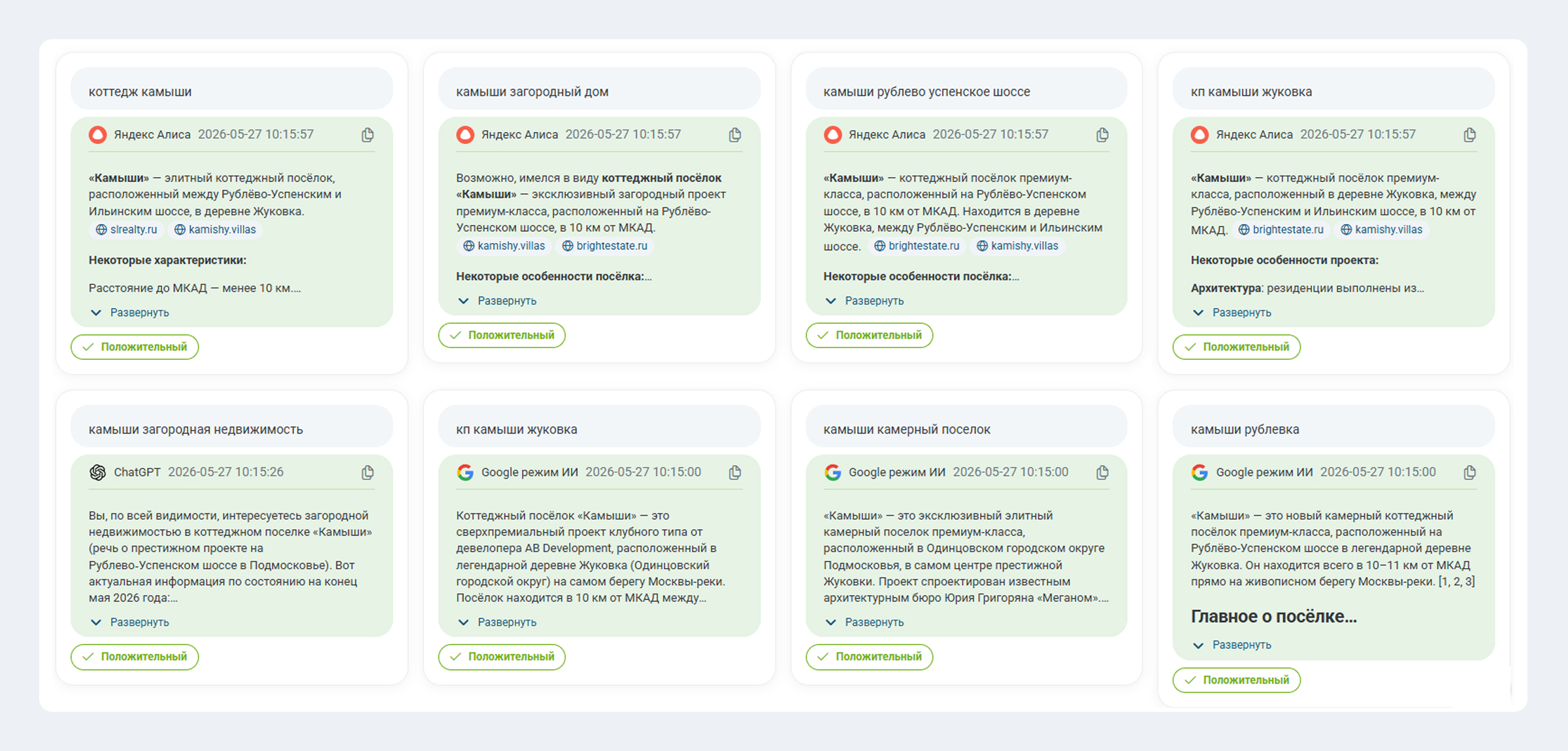Click Google logo in 'камыши рублевка' card

[1200, 472]
